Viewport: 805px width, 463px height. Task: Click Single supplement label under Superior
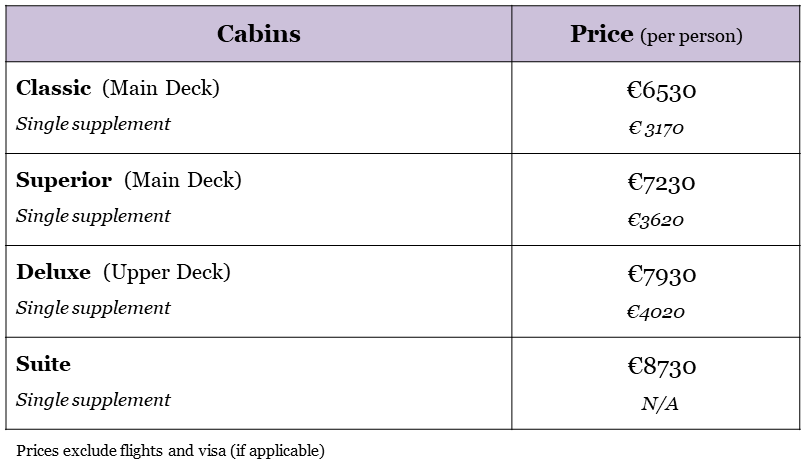pyautogui.click(x=93, y=216)
